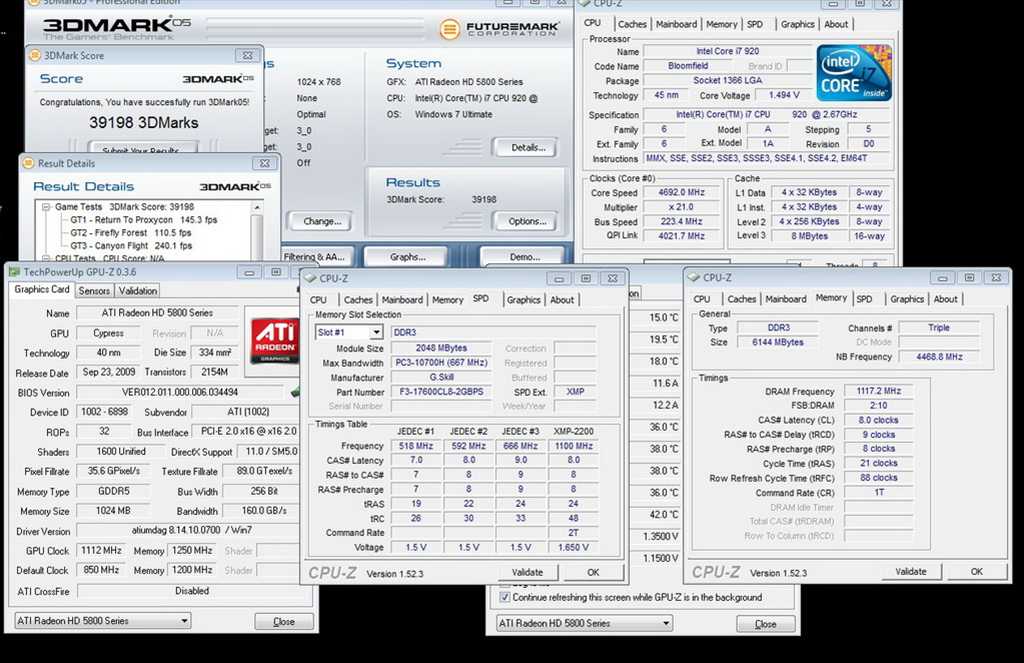This screenshot has height=663, width=1024.
Task: Click Close in the GPU-Z sensors window
Action: point(765,624)
